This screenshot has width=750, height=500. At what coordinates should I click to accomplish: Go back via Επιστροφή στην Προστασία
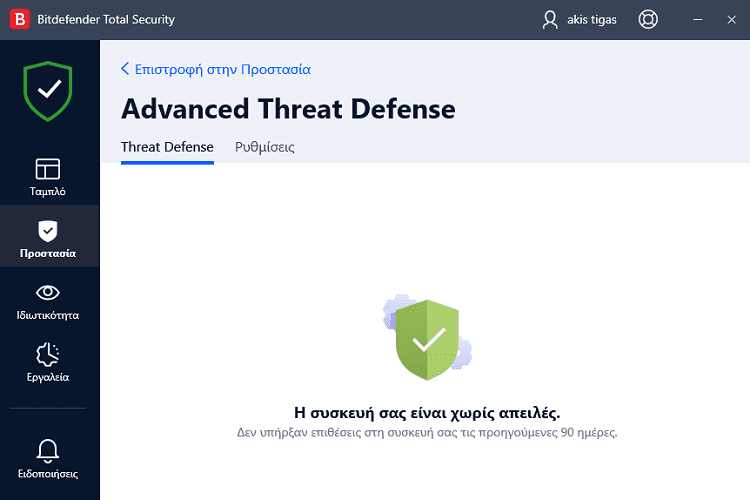tap(216, 69)
